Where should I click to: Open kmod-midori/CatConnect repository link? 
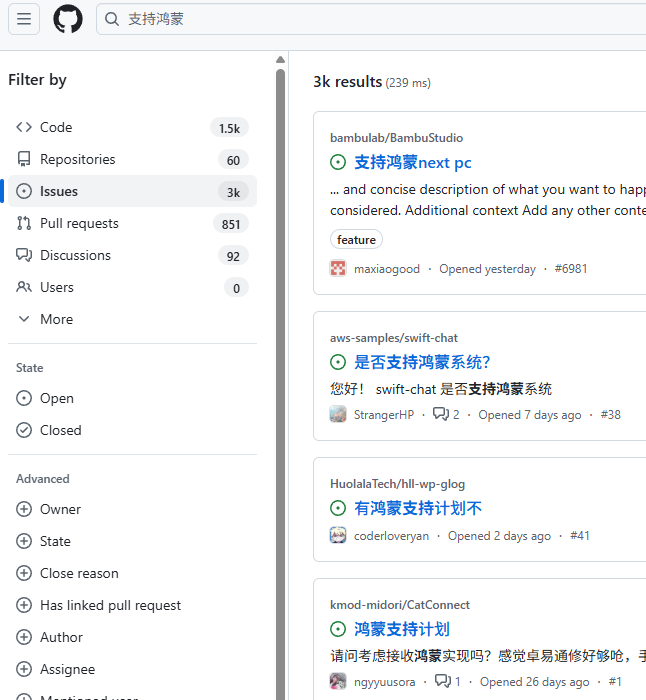pyautogui.click(x=400, y=605)
